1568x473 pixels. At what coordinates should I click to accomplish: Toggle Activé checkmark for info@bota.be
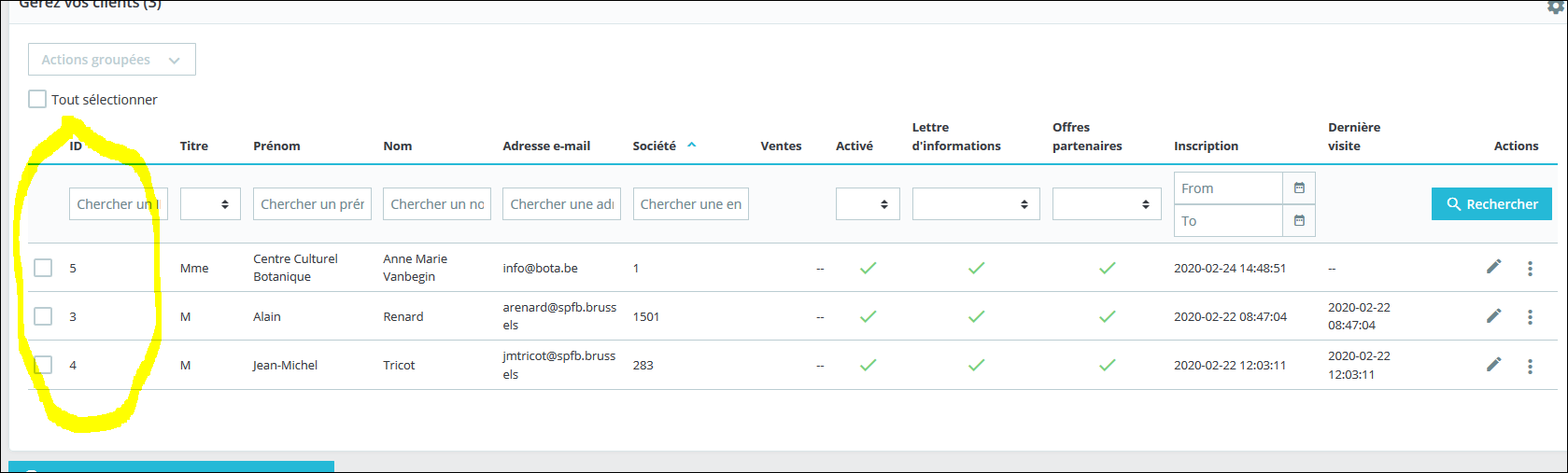(x=868, y=268)
